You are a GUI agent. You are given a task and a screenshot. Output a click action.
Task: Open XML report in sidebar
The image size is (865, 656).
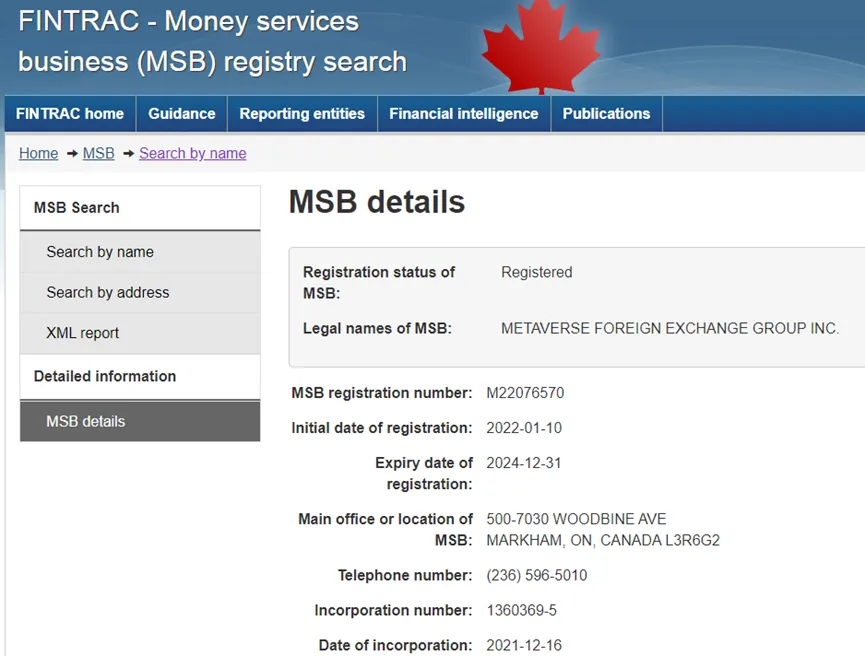point(140,333)
